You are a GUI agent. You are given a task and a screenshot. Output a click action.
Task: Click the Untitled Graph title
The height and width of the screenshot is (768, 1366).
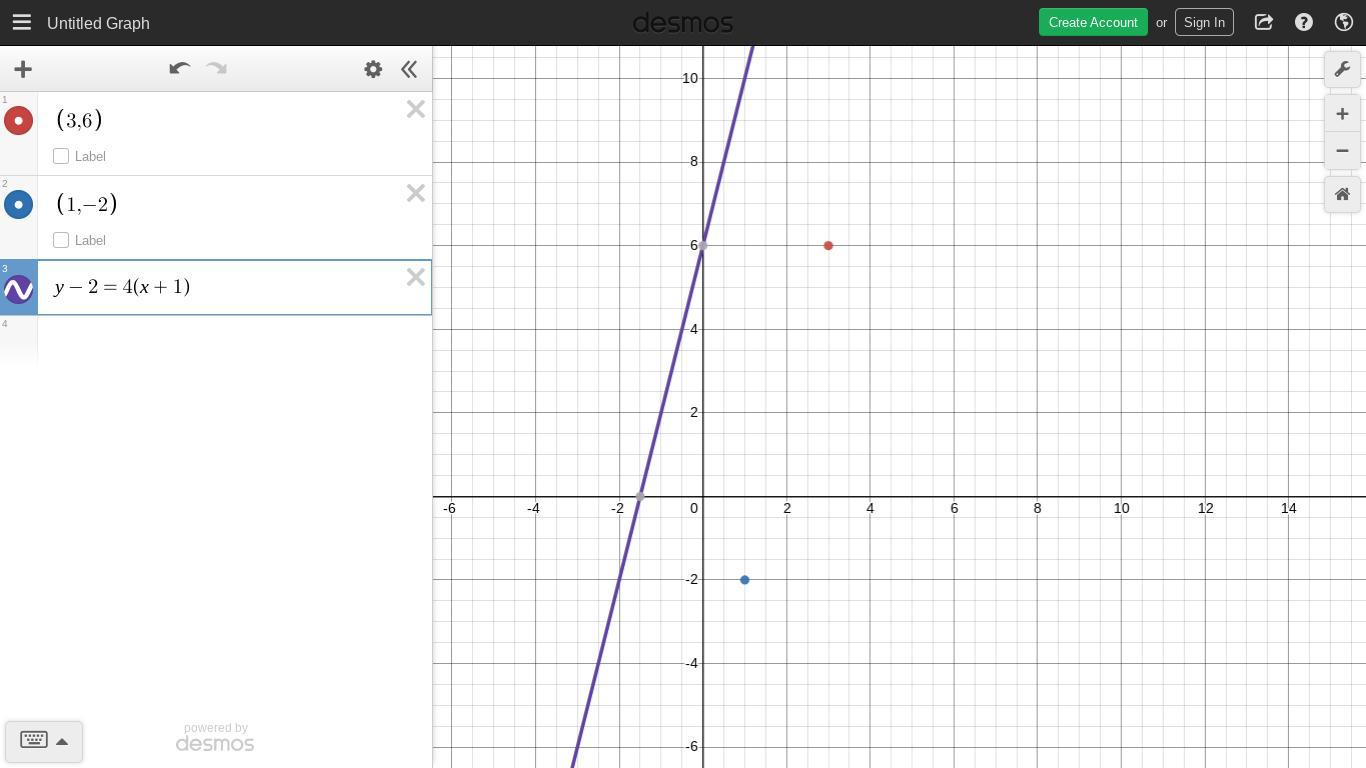tap(98, 23)
